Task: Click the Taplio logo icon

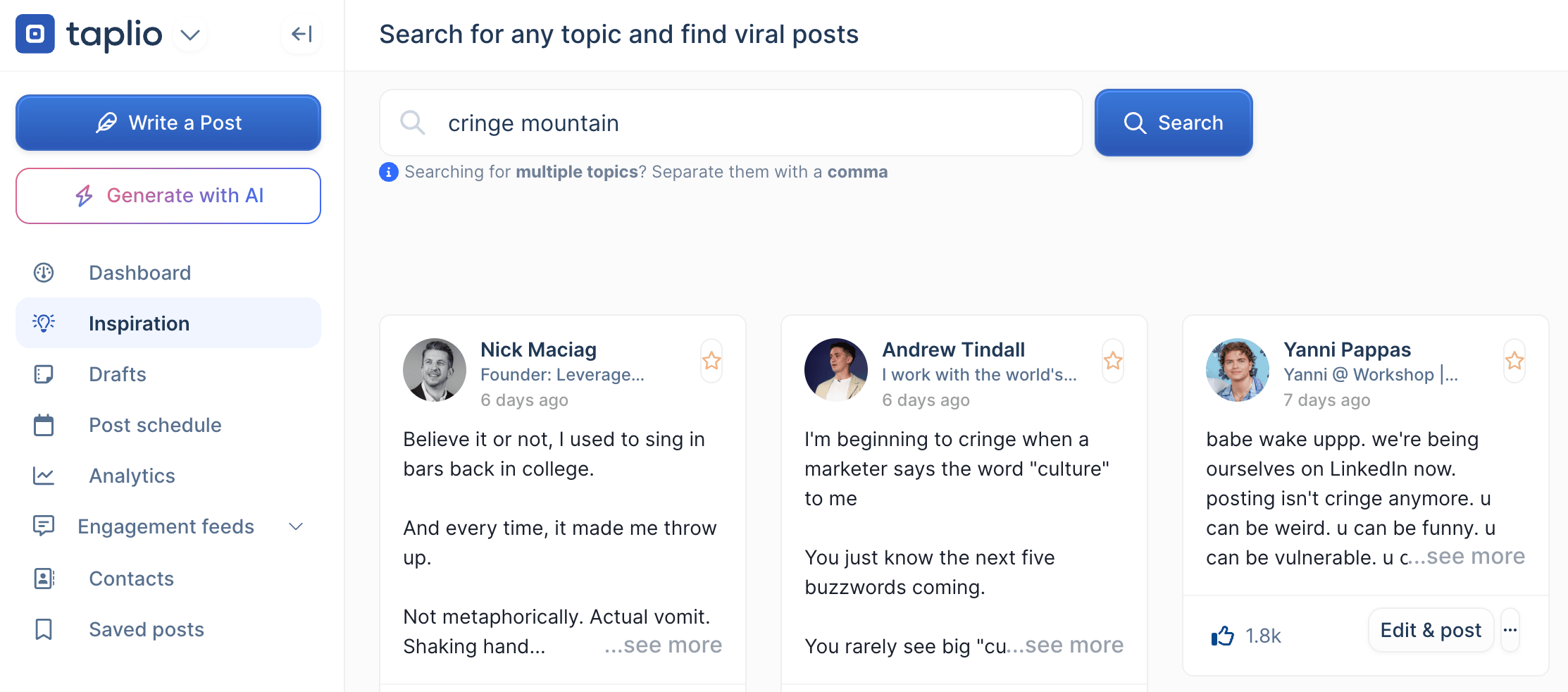Action: click(x=35, y=34)
